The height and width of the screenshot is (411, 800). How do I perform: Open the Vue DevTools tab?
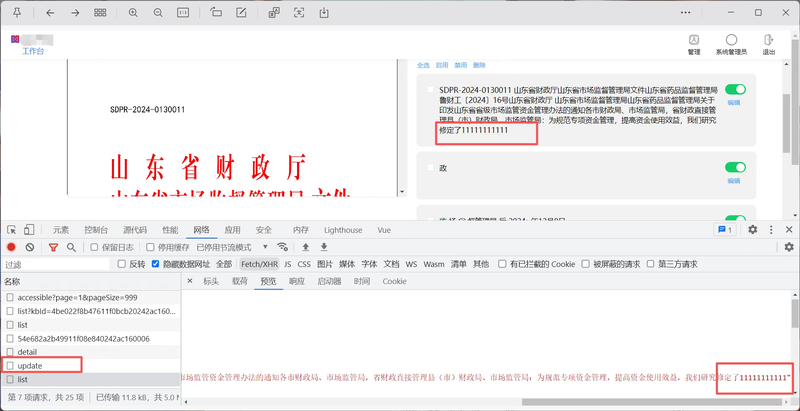coord(384,230)
